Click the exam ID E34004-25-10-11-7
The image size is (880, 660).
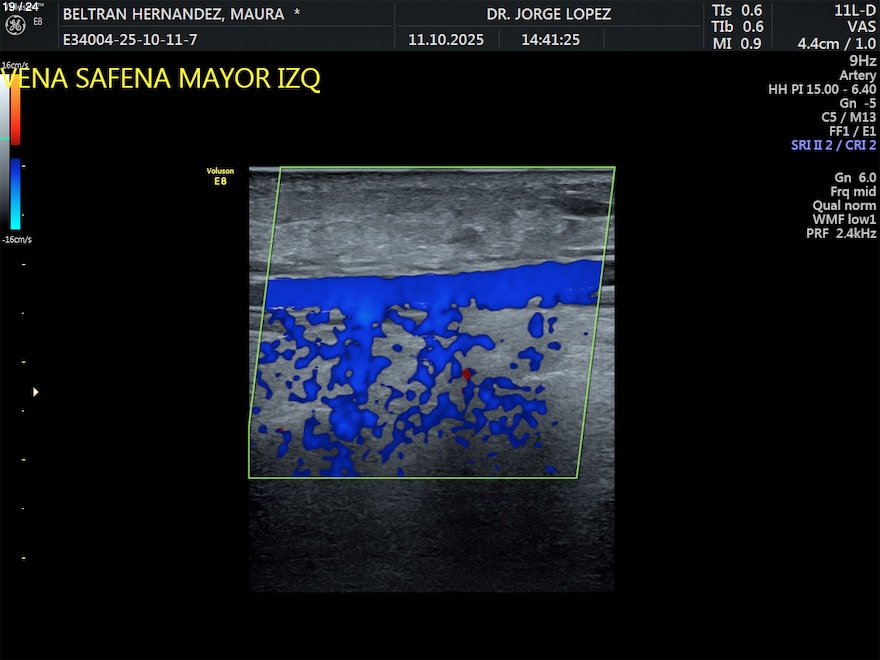(130, 40)
